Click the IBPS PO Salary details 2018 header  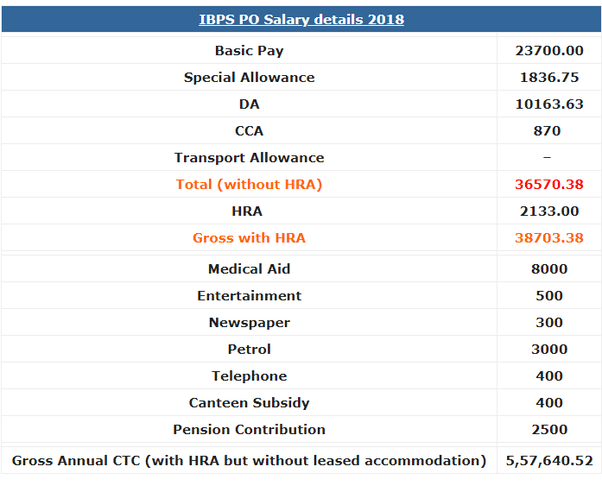click(x=301, y=20)
